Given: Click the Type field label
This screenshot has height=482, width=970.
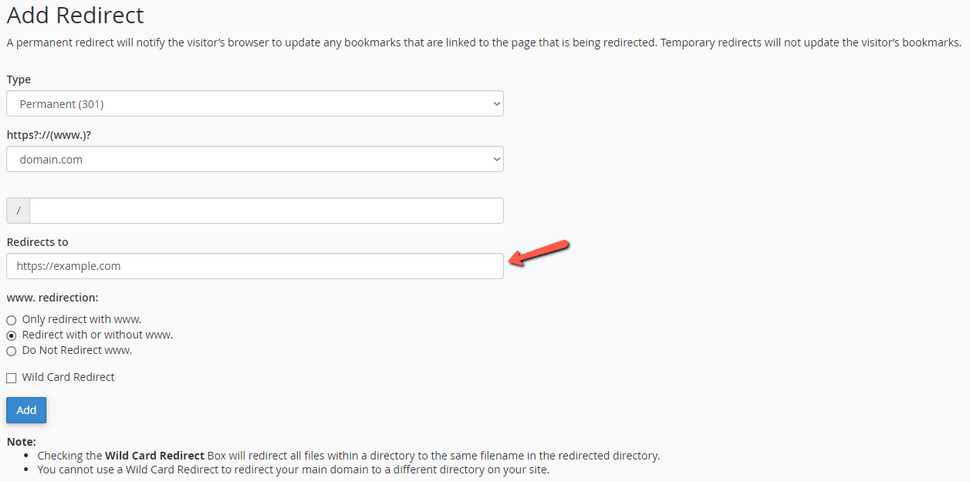Looking at the screenshot, I should pos(19,79).
